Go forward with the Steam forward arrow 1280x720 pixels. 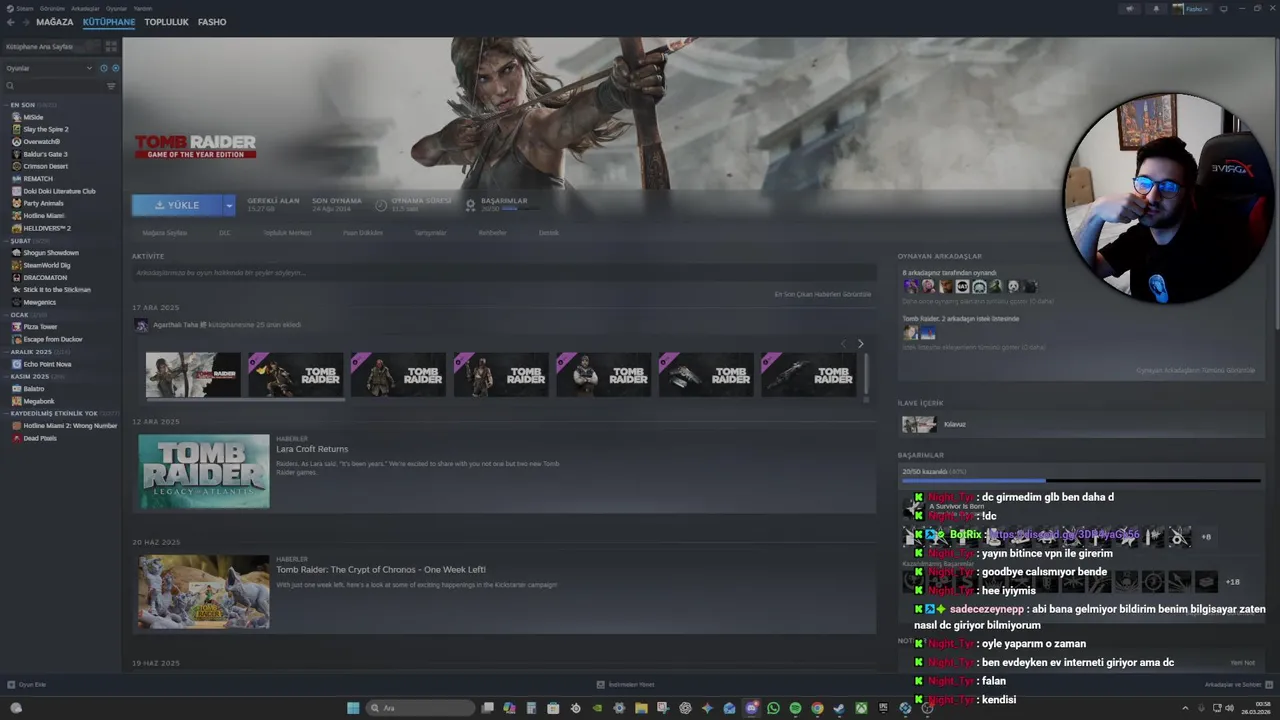[x=24, y=22]
